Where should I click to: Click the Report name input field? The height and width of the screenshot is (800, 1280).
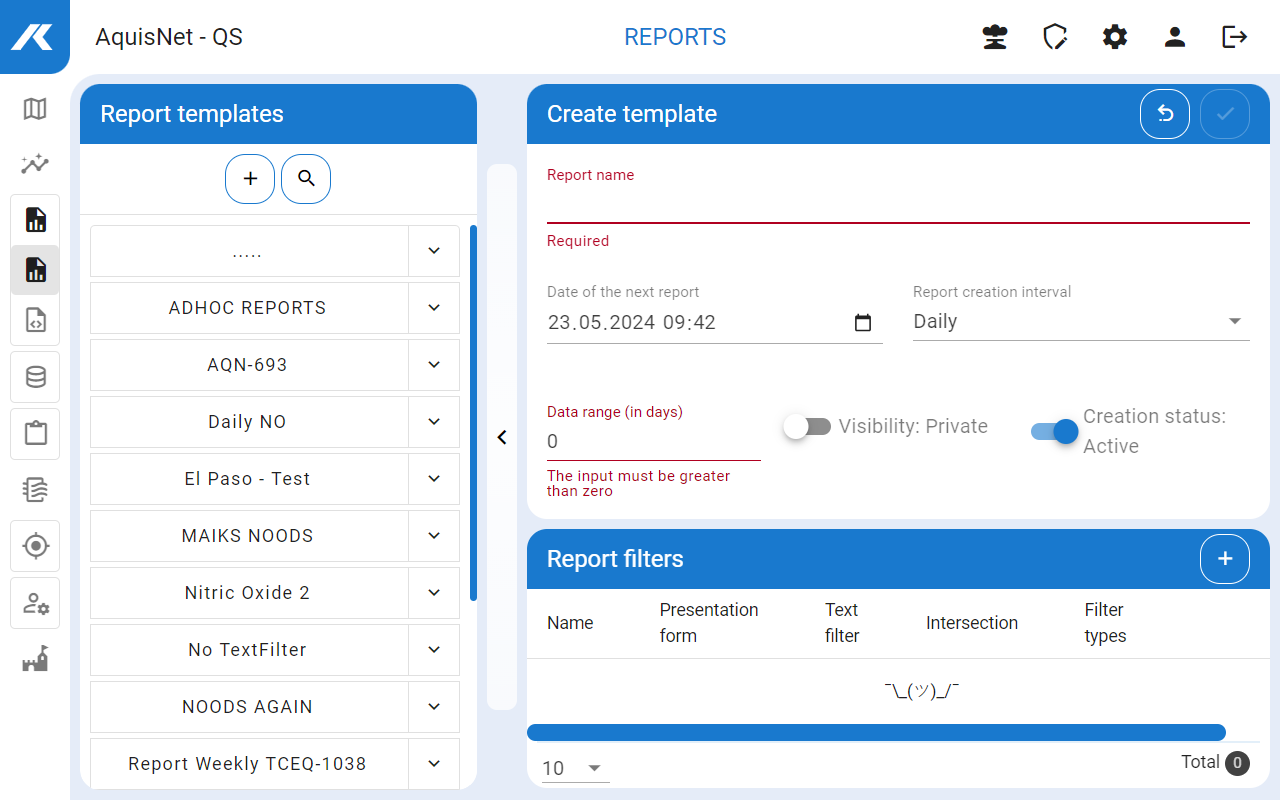(897, 205)
